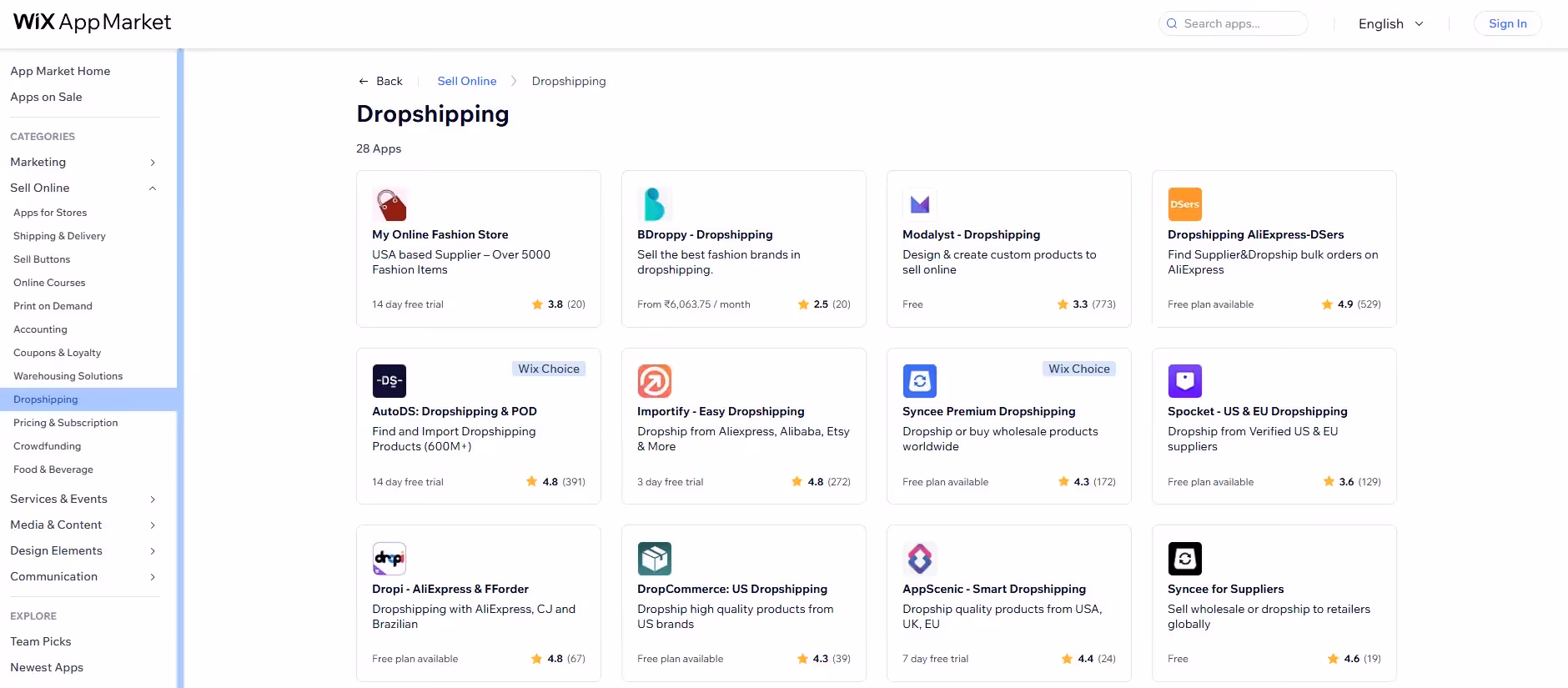This screenshot has height=688, width=1568.
Task: Select the highlighted Dropshipping subcategory
Action: (88, 399)
